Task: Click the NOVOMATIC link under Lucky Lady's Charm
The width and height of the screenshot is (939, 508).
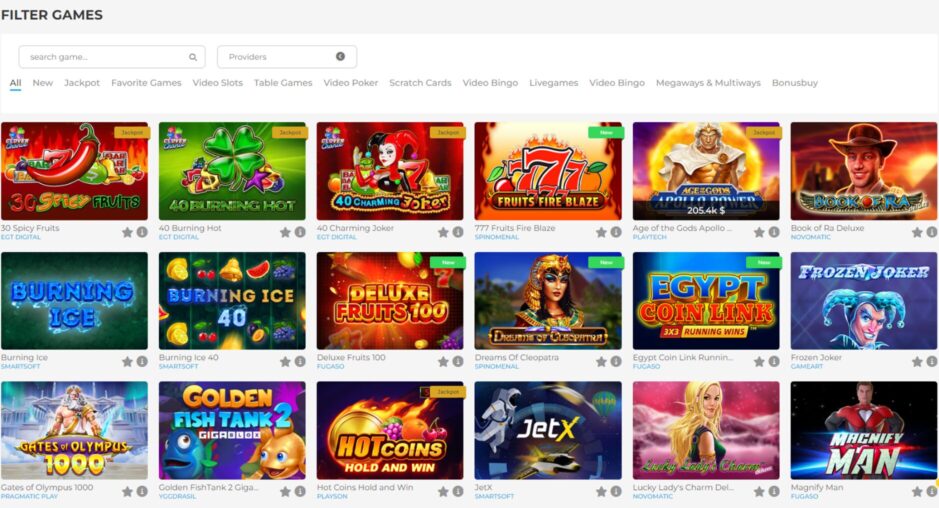Action: point(652,497)
